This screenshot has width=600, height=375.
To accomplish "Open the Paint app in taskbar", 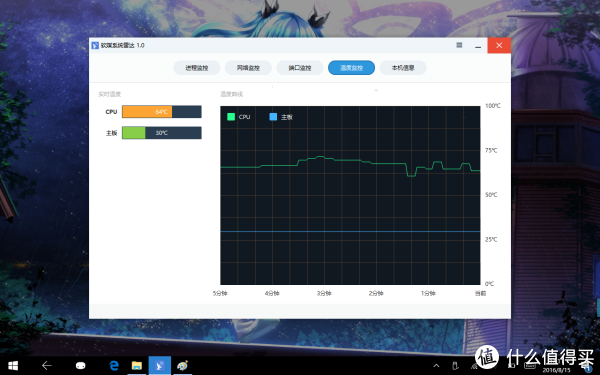I will (183, 365).
